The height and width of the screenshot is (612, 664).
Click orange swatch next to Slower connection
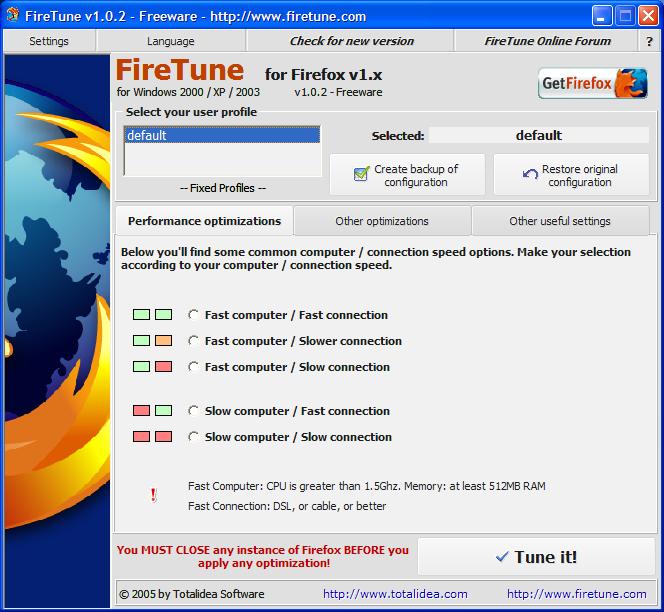coord(163,341)
